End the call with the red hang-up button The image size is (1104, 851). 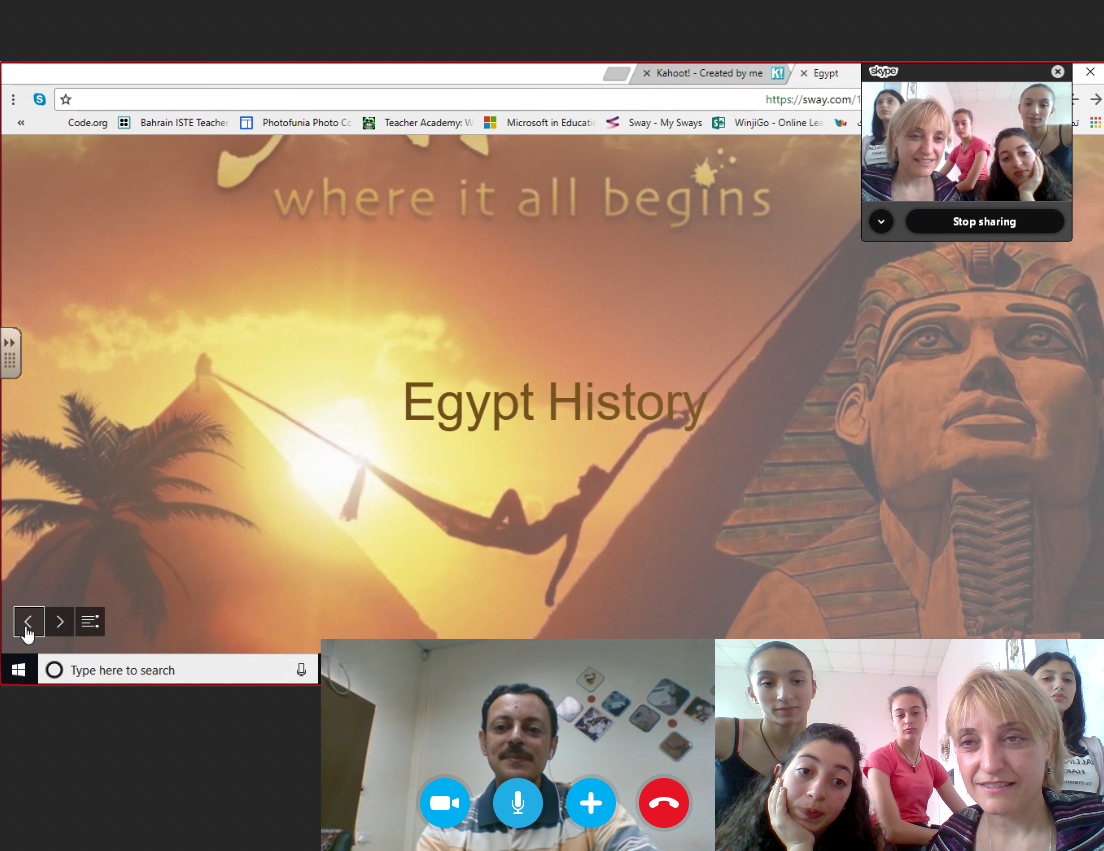pos(664,803)
